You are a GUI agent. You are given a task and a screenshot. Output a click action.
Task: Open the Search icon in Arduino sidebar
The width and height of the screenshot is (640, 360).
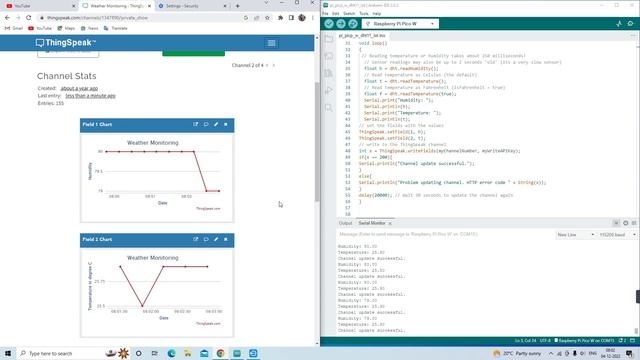point(329,107)
